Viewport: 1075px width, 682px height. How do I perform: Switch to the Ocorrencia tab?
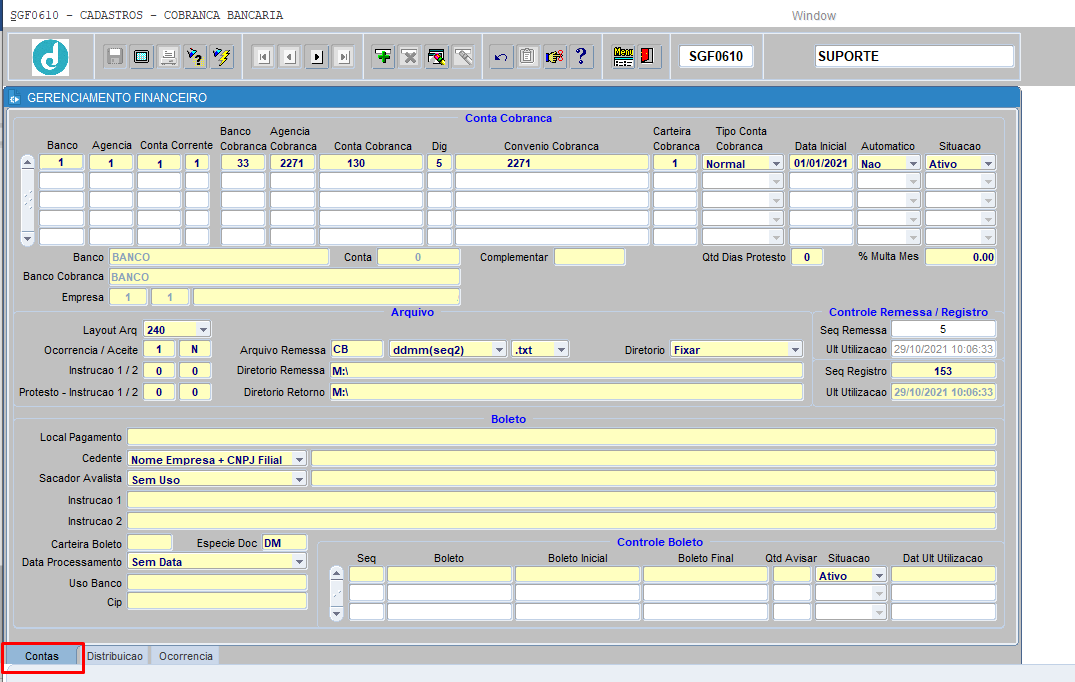[x=186, y=656]
